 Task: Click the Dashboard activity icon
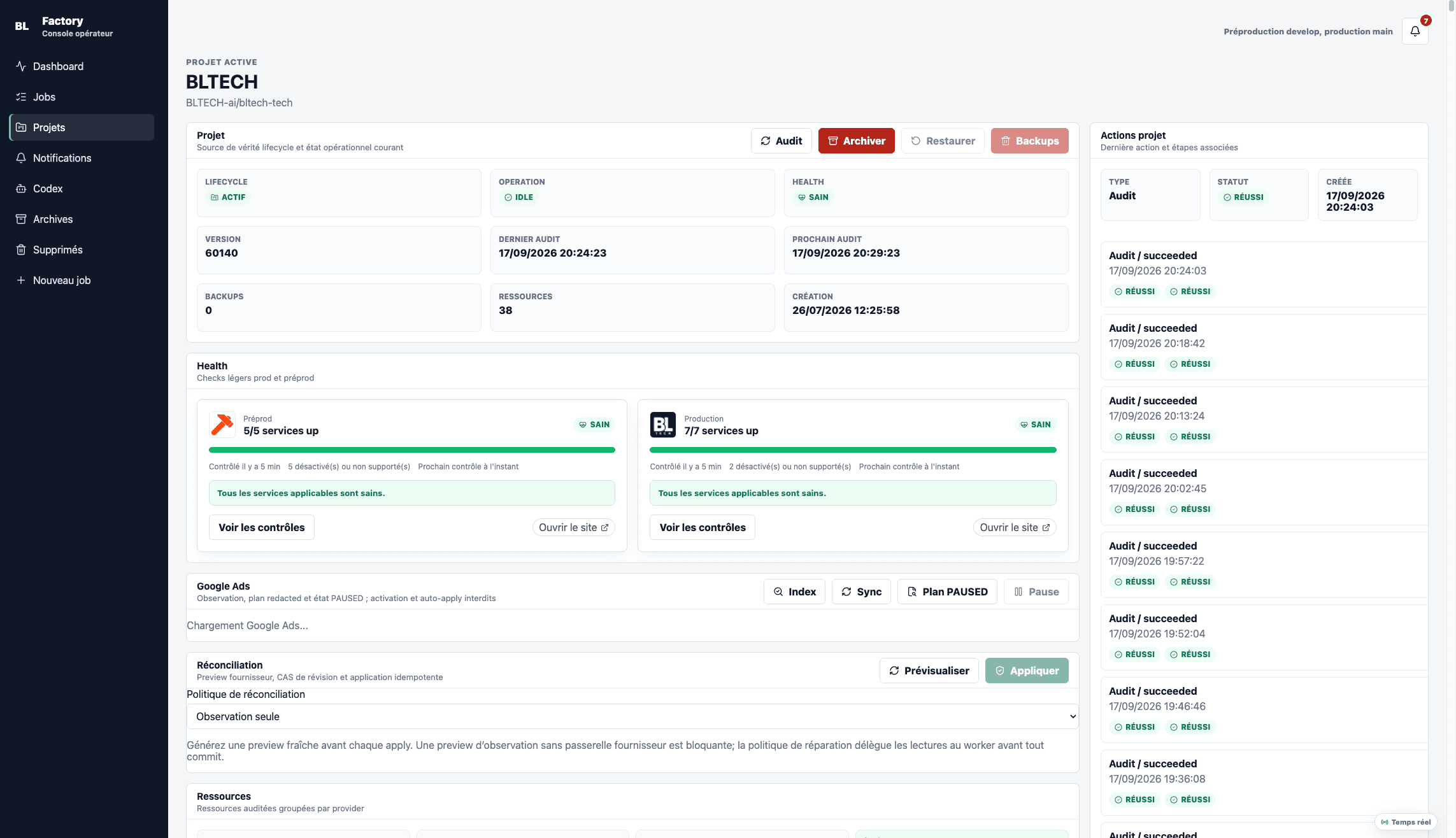(21, 66)
